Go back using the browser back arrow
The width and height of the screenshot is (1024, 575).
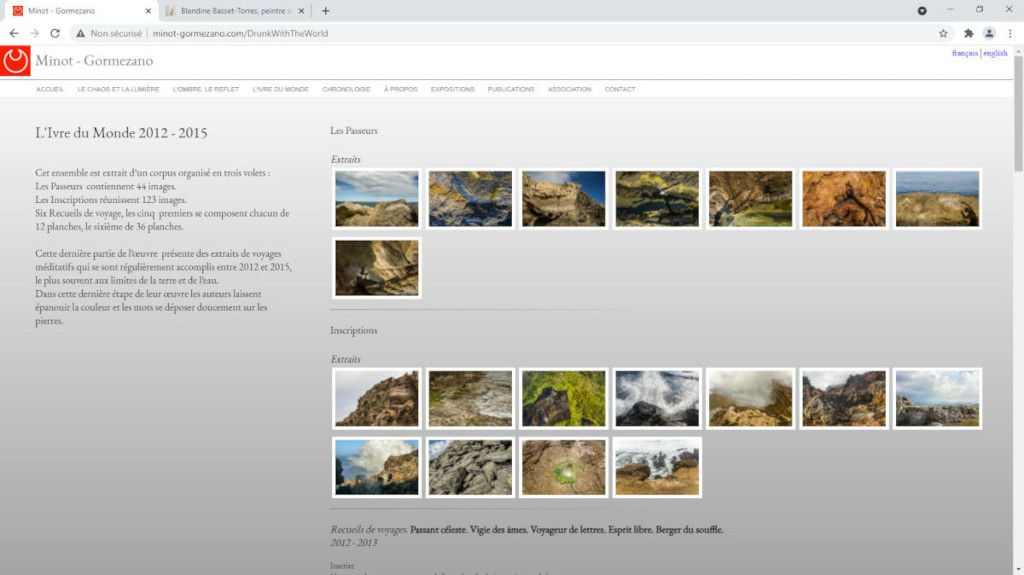pyautogui.click(x=14, y=33)
